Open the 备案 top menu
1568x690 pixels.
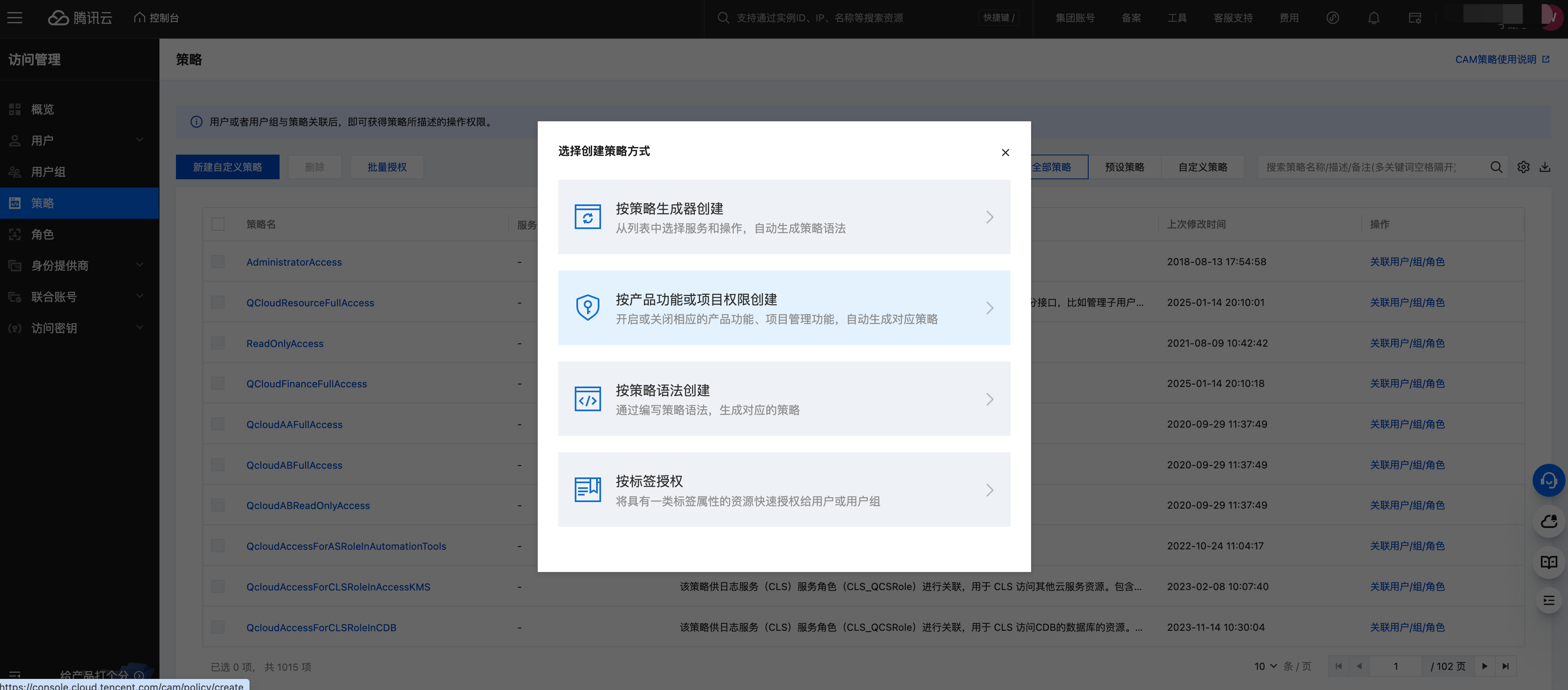(x=1131, y=18)
